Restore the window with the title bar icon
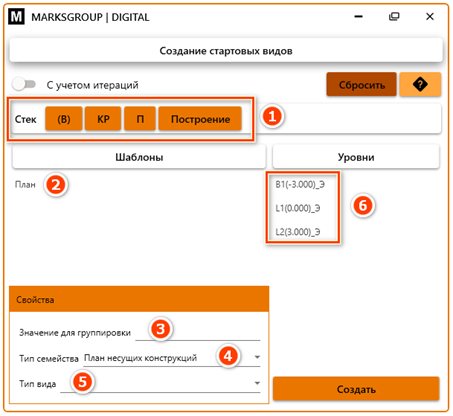The image size is (453, 416). [x=394, y=16]
